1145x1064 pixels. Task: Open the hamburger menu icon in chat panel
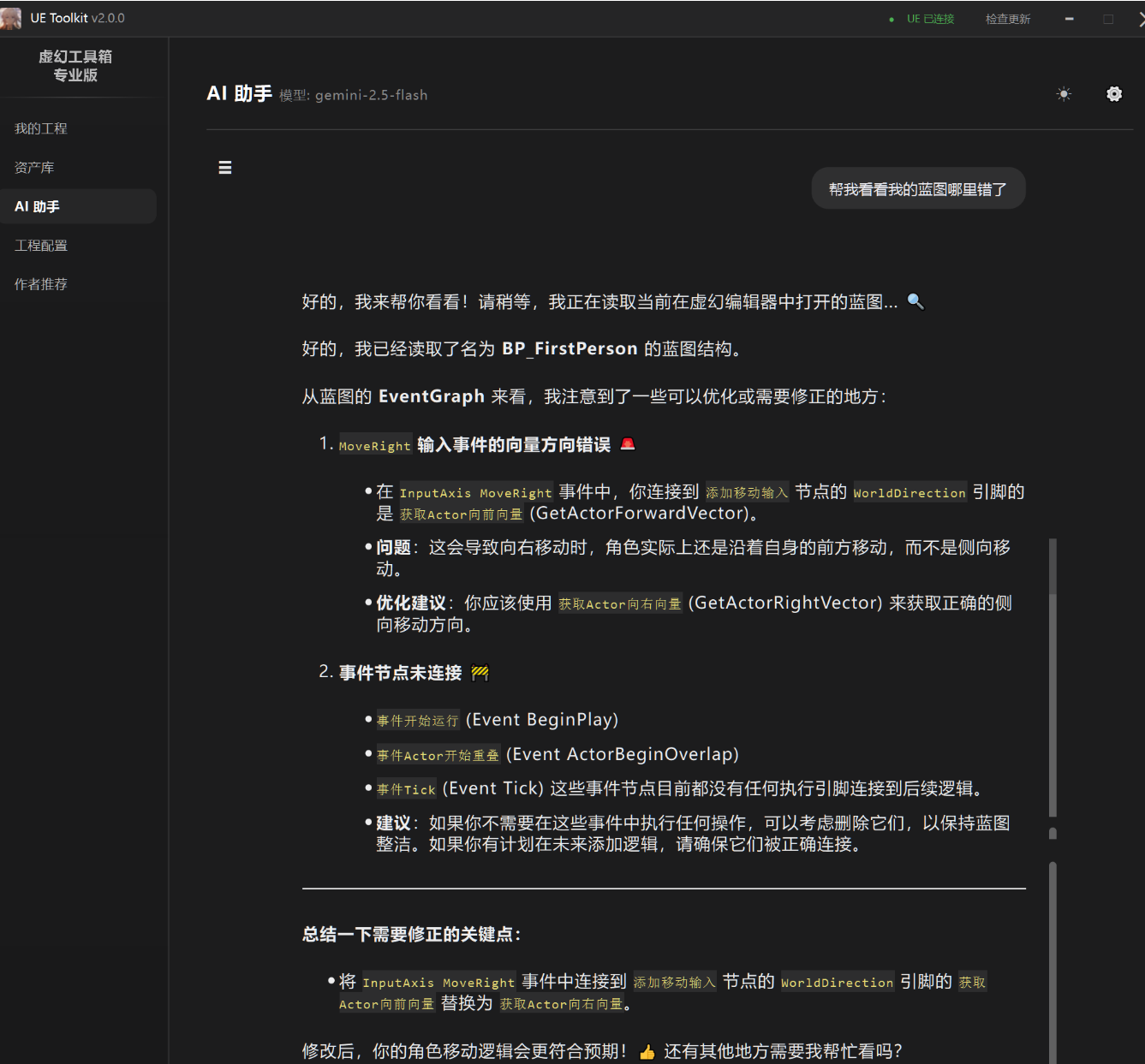click(225, 168)
